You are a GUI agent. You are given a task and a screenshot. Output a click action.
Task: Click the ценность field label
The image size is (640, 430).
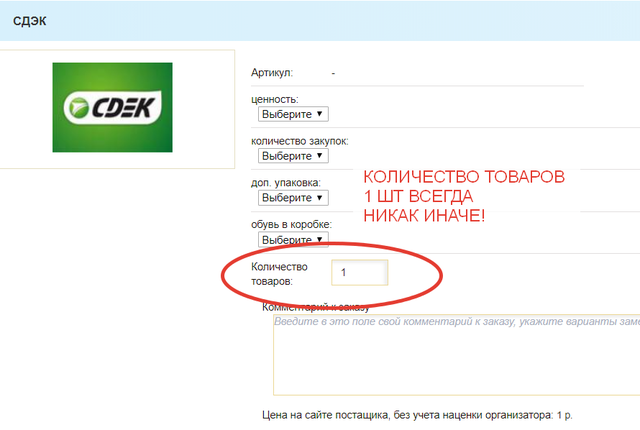click(275, 100)
